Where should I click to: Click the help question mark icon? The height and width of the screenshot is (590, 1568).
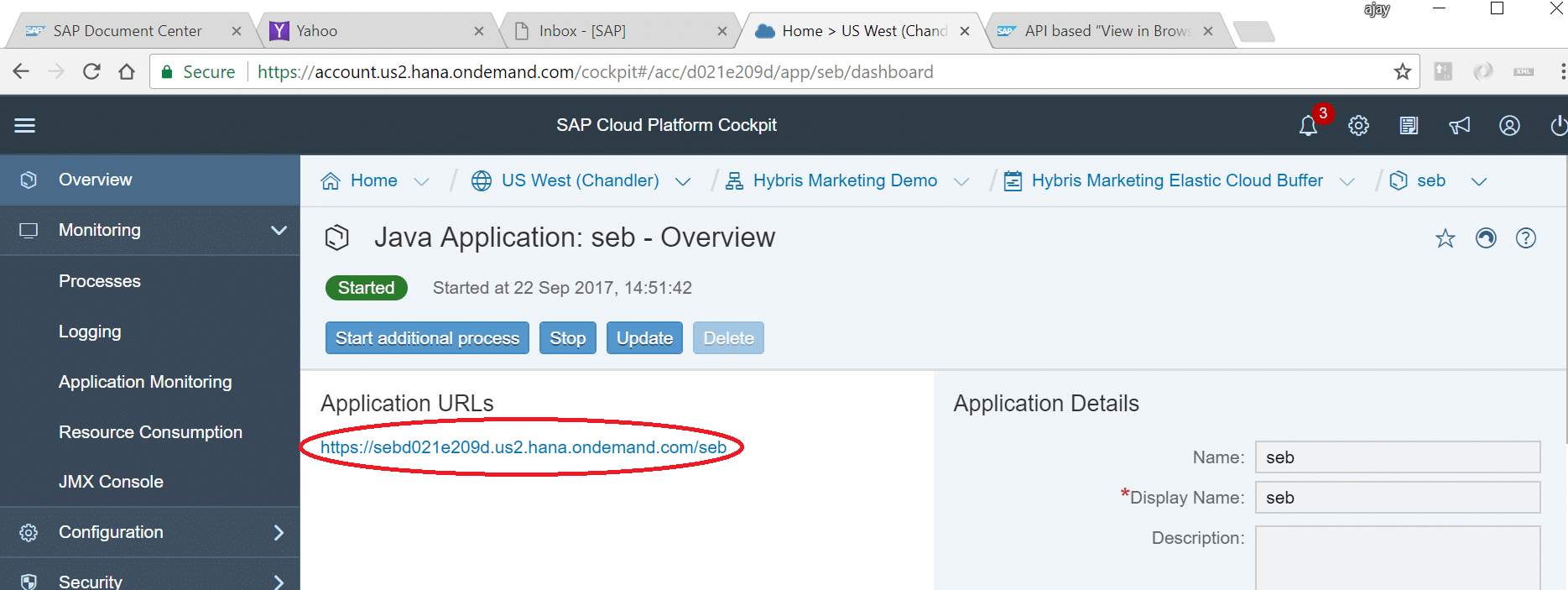coord(1525,238)
